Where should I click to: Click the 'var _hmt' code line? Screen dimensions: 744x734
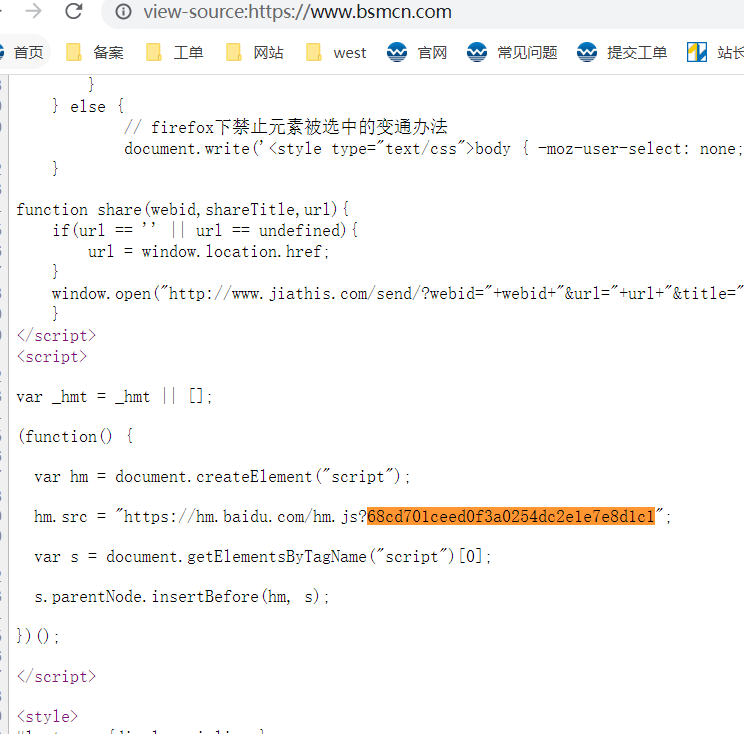point(114,397)
